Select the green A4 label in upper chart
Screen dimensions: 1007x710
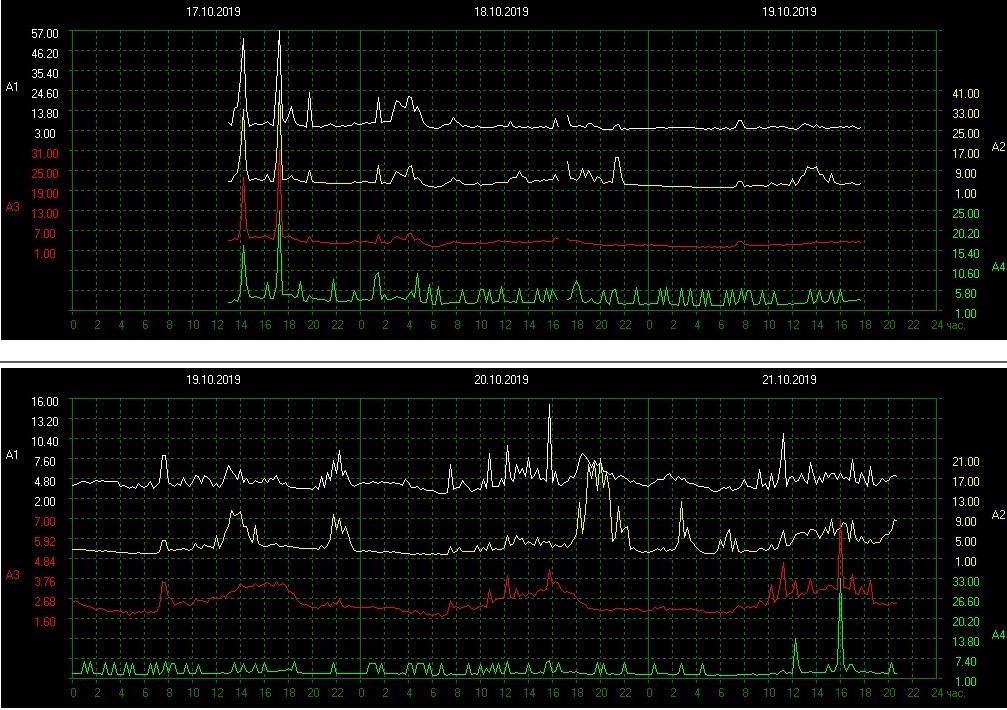[x=996, y=267]
